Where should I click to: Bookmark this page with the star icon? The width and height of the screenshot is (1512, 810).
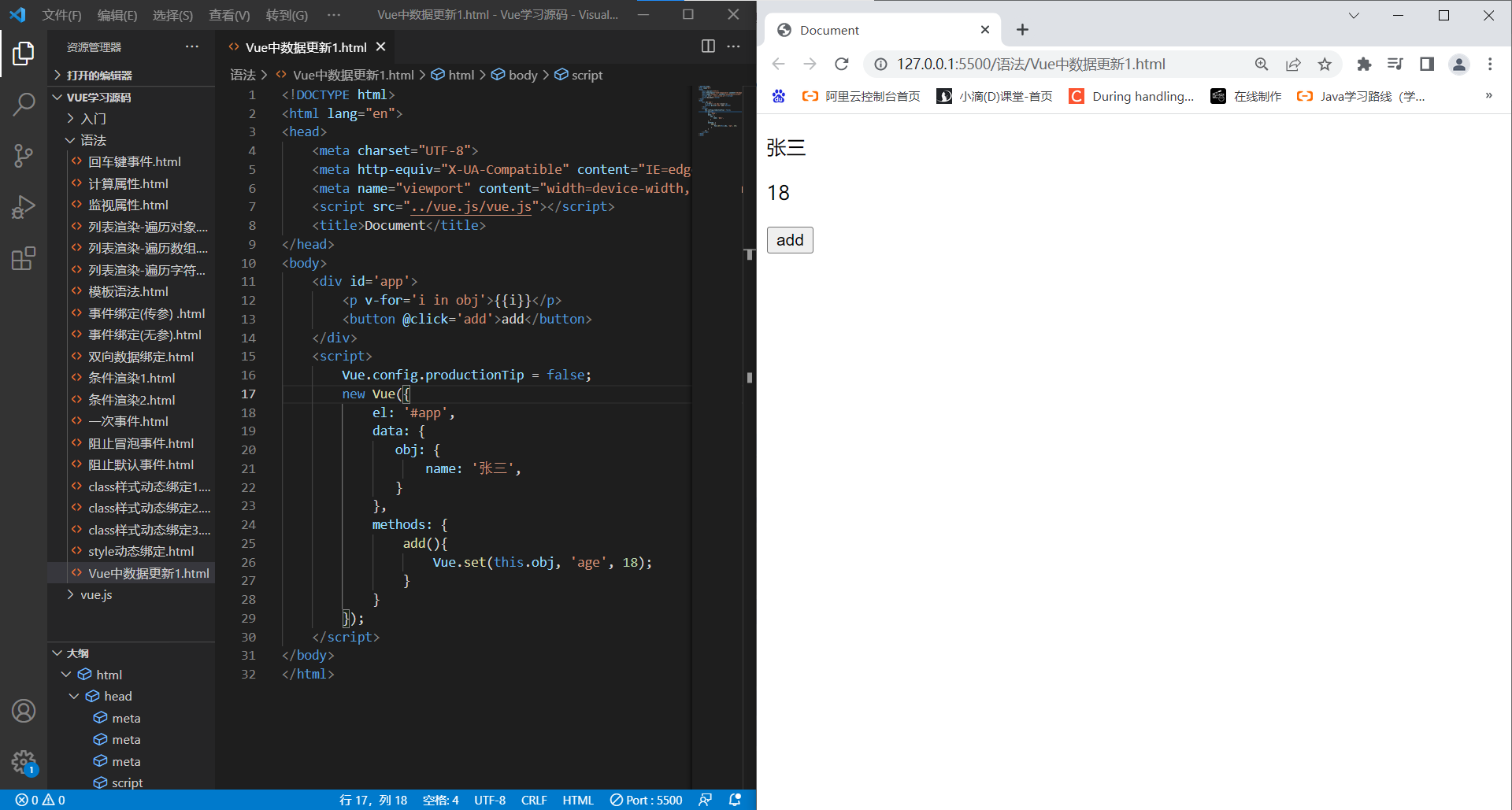click(x=1325, y=65)
